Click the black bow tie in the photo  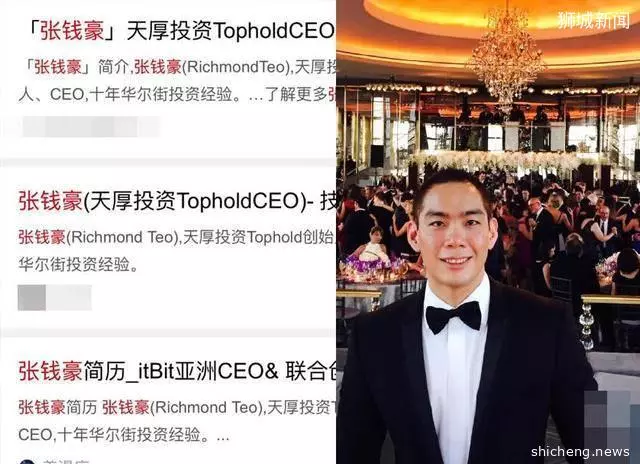[x=453, y=317]
